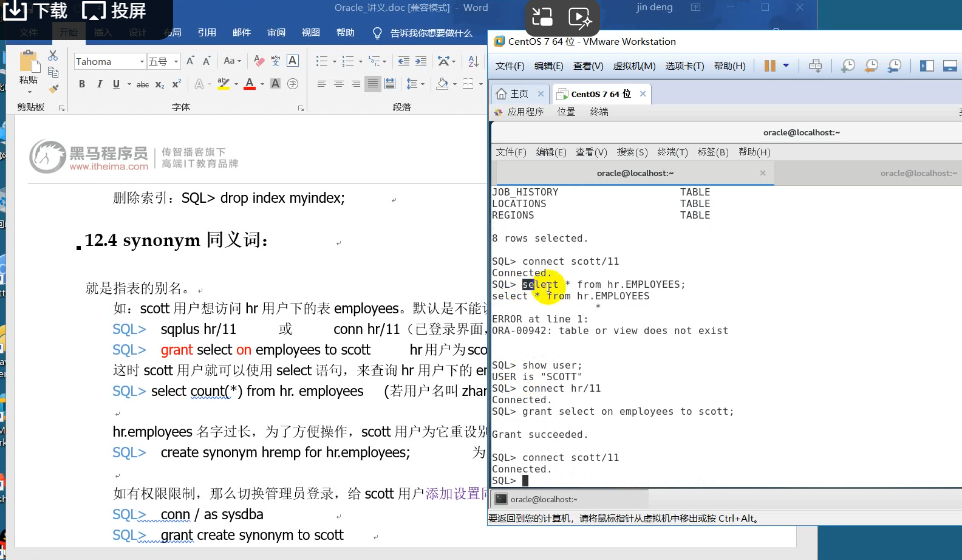Select the Format Painter brush icon

click(x=53, y=89)
